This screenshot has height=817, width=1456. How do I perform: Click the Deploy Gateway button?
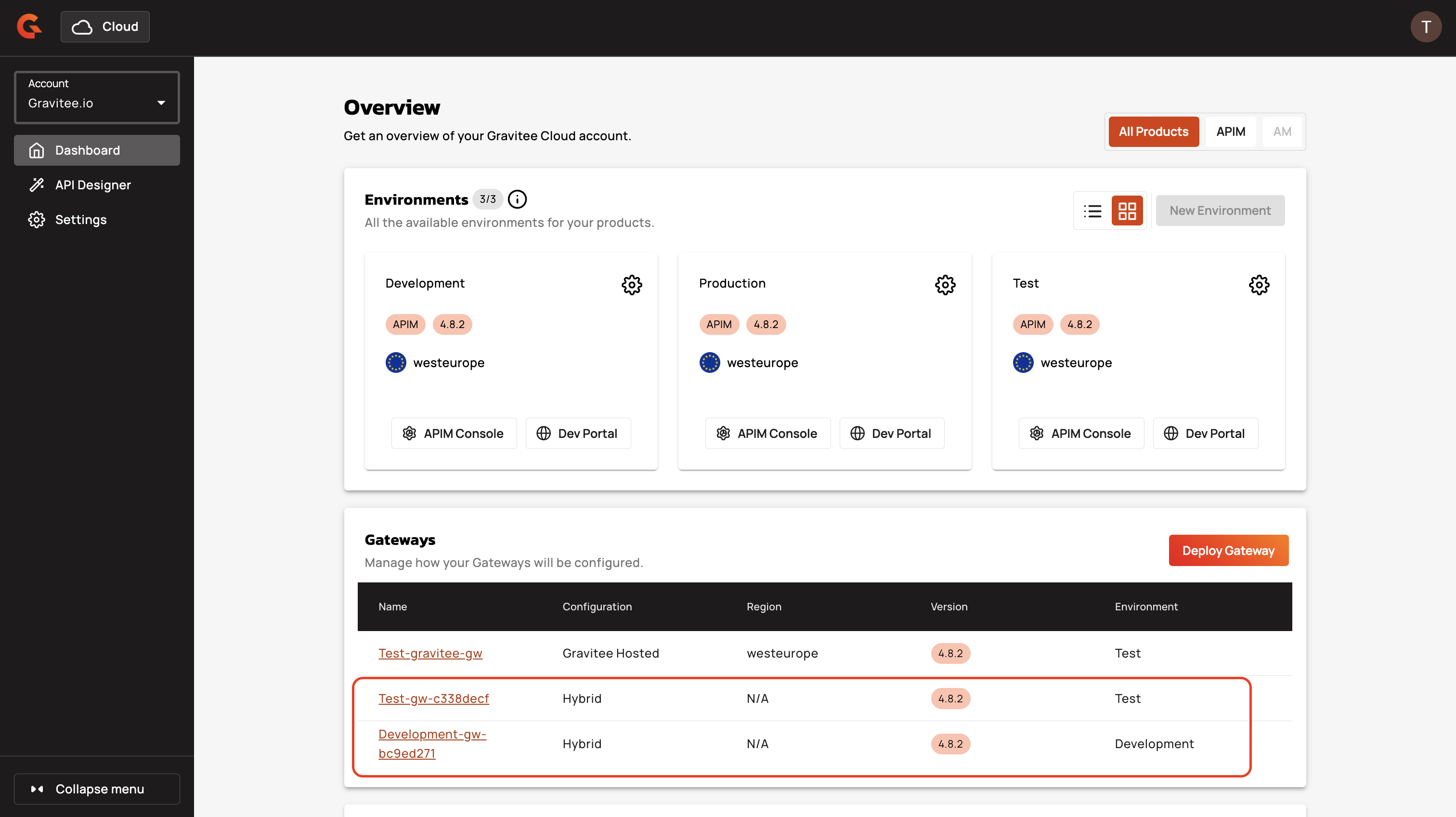tap(1228, 550)
